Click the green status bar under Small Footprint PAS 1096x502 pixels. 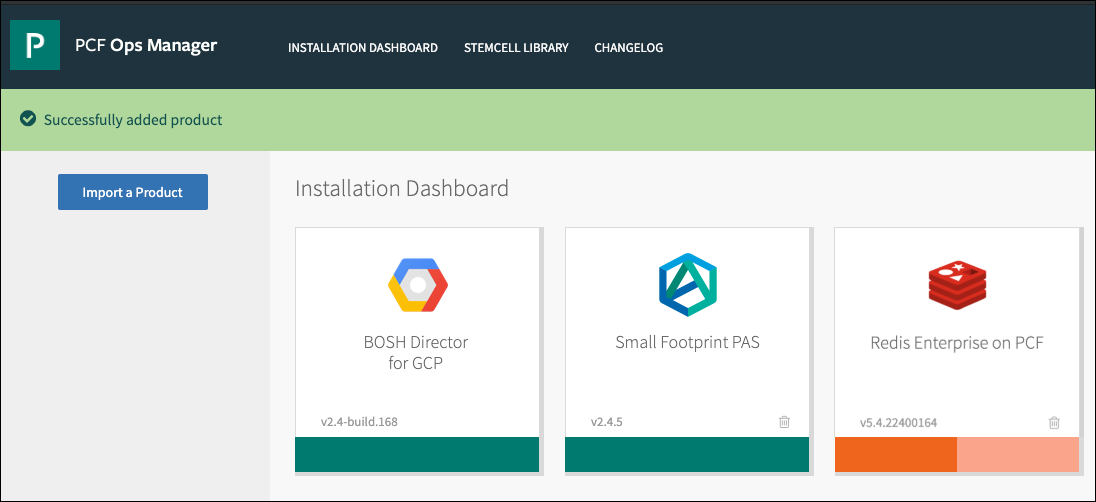point(687,454)
